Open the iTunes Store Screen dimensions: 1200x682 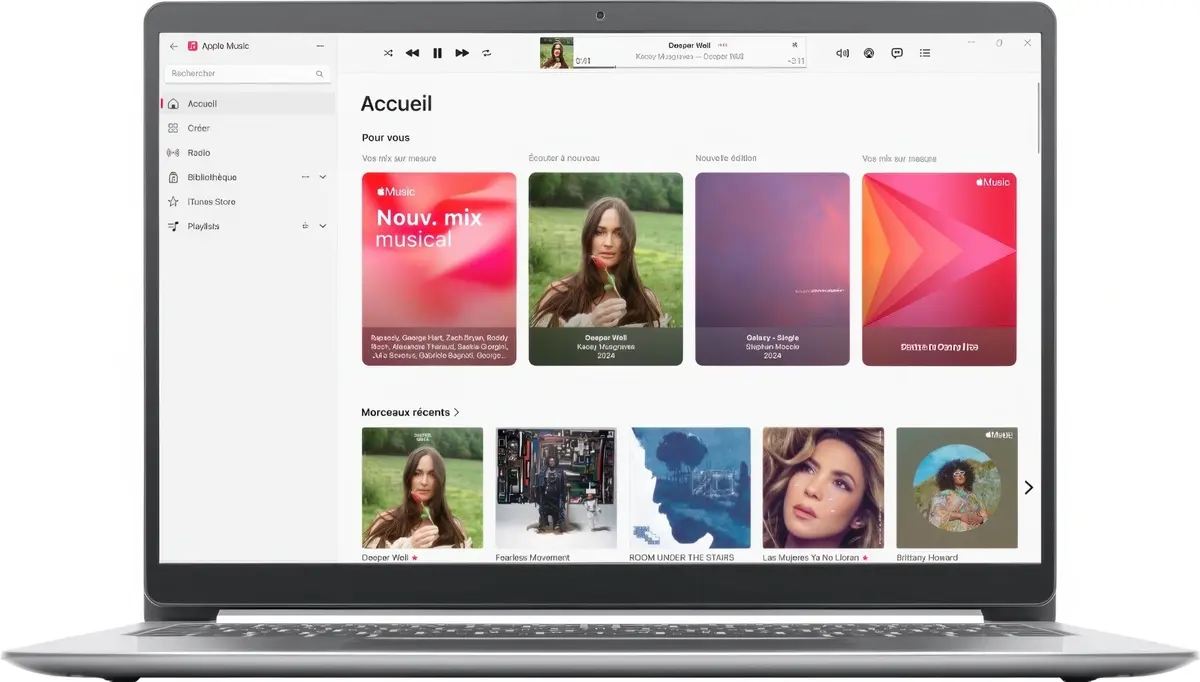point(248,202)
